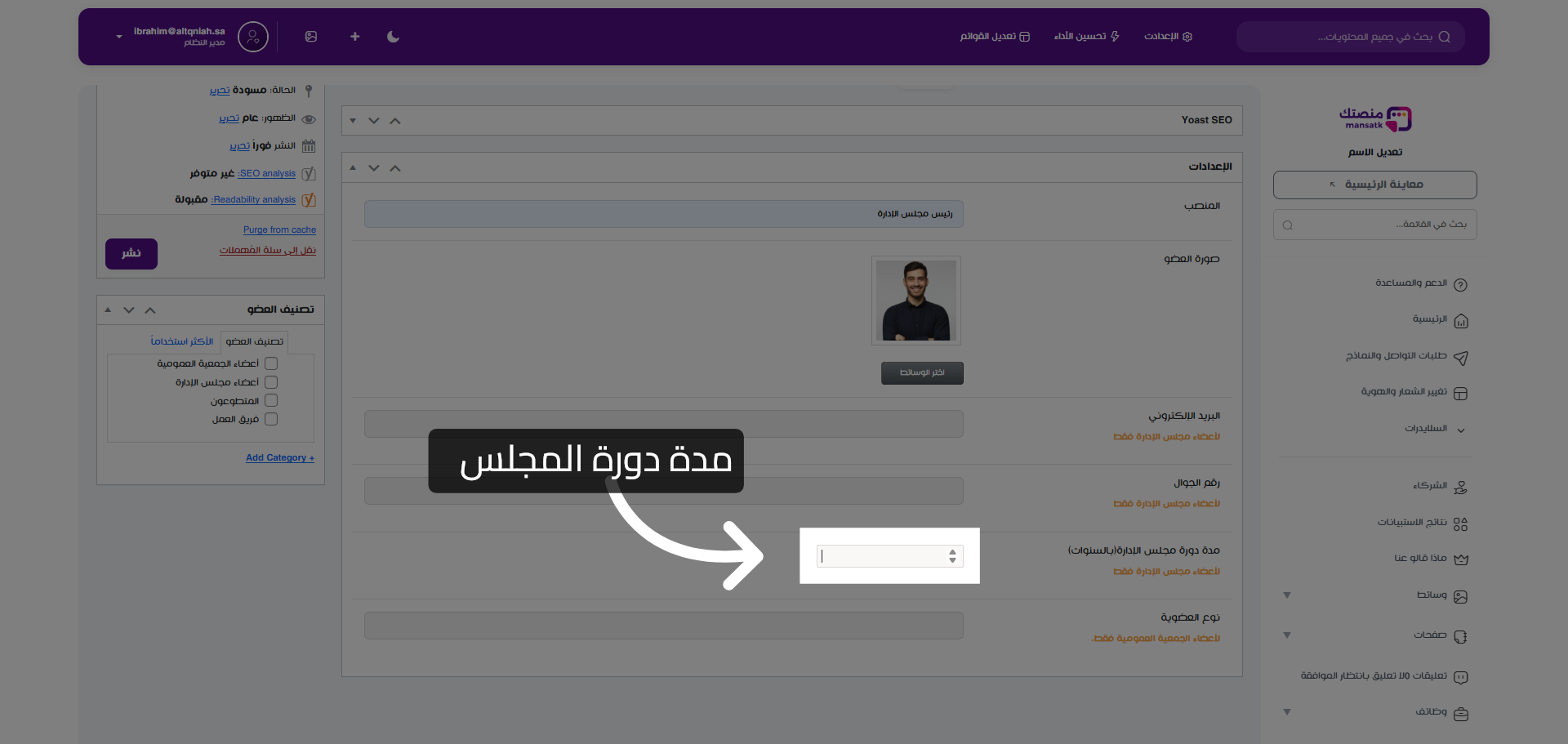Image resolution: width=1568 pixels, height=744 pixels.
Task: Select the الشركاء sidebar icon
Action: (1462, 486)
